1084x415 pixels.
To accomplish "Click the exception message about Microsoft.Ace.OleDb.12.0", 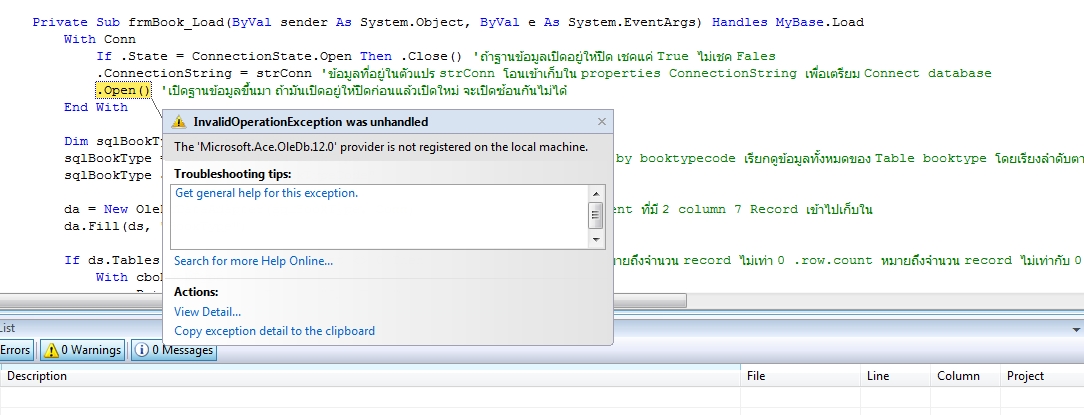I will 381,147.
